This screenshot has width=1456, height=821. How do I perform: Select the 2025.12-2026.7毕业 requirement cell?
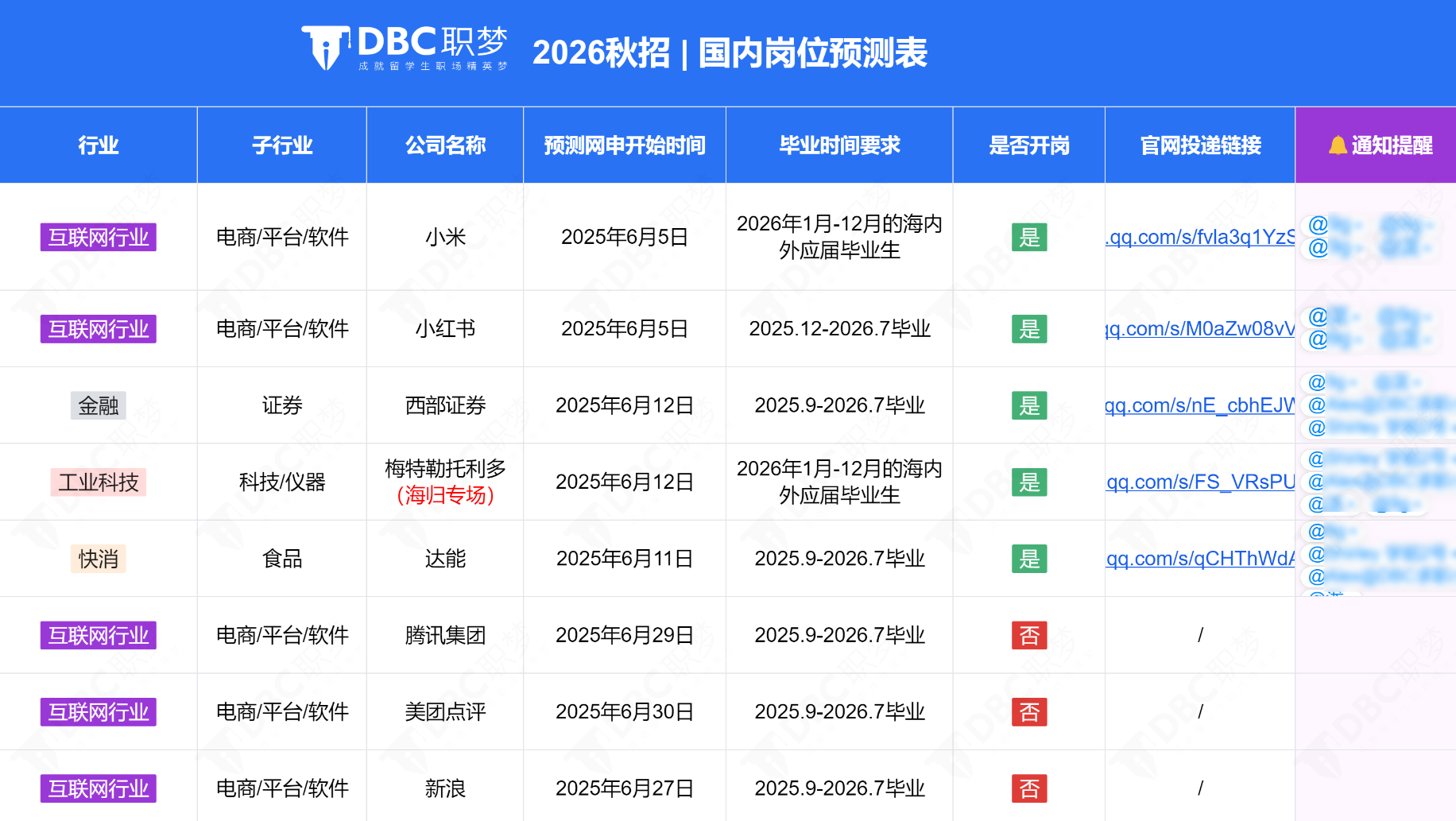coord(839,329)
